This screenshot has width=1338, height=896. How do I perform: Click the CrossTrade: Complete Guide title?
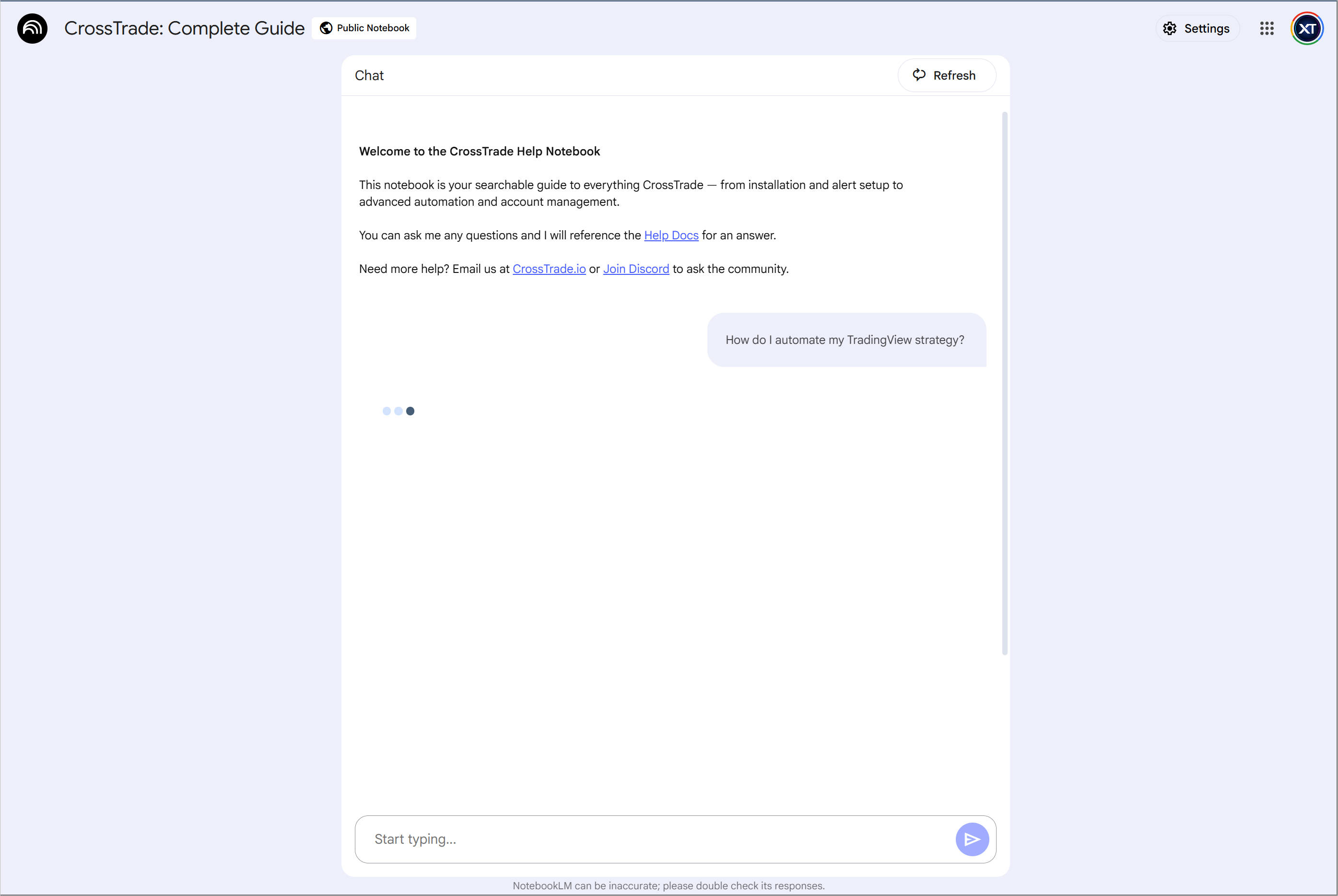pyautogui.click(x=184, y=28)
